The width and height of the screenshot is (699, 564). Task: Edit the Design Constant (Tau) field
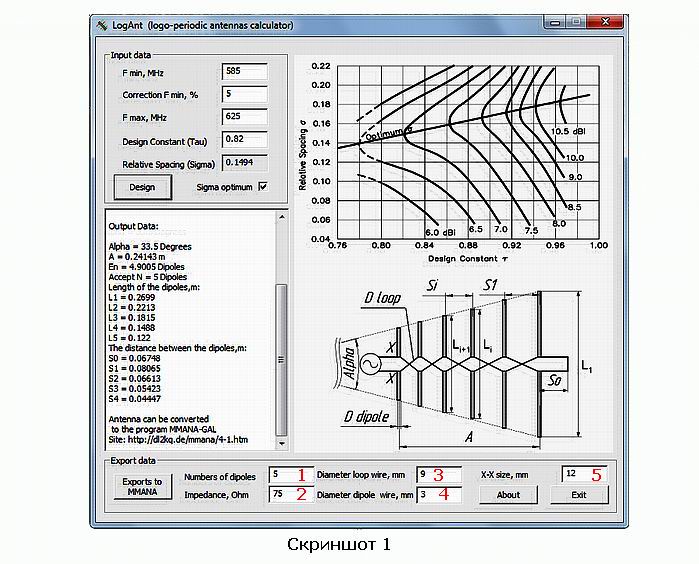coord(245,140)
